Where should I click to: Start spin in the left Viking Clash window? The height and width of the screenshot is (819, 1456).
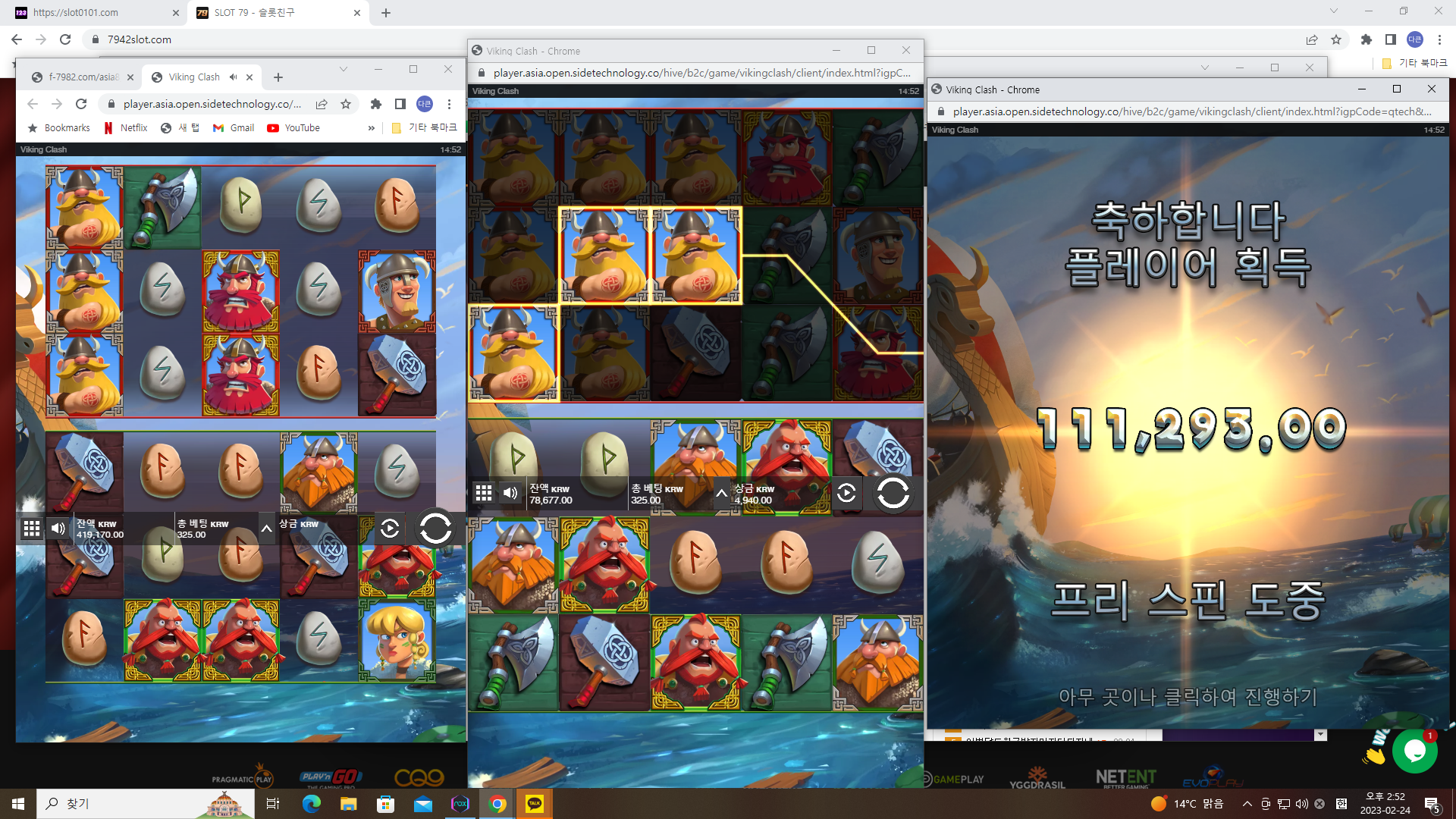coord(435,529)
